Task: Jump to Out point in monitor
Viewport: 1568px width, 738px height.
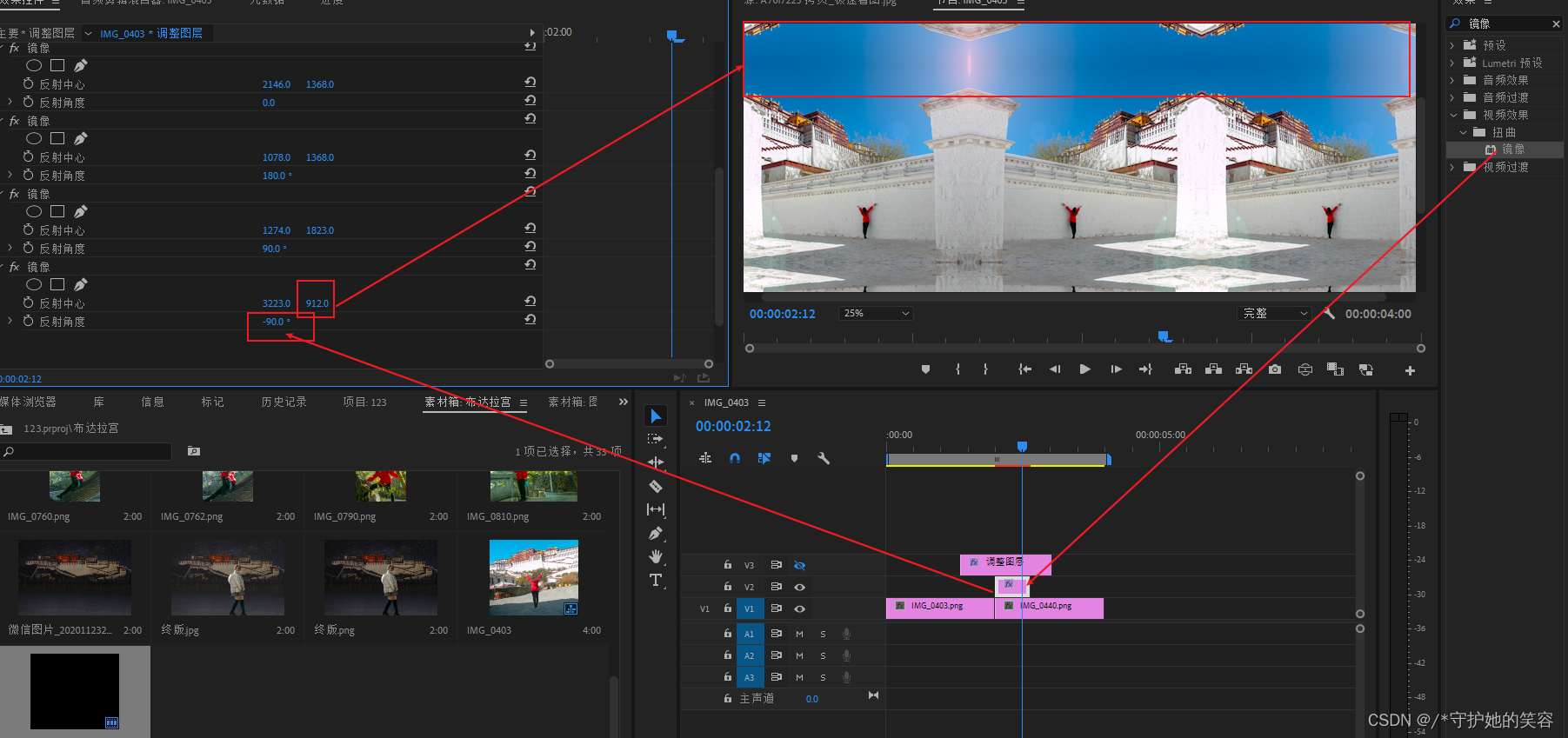Action: pyautogui.click(x=1146, y=369)
